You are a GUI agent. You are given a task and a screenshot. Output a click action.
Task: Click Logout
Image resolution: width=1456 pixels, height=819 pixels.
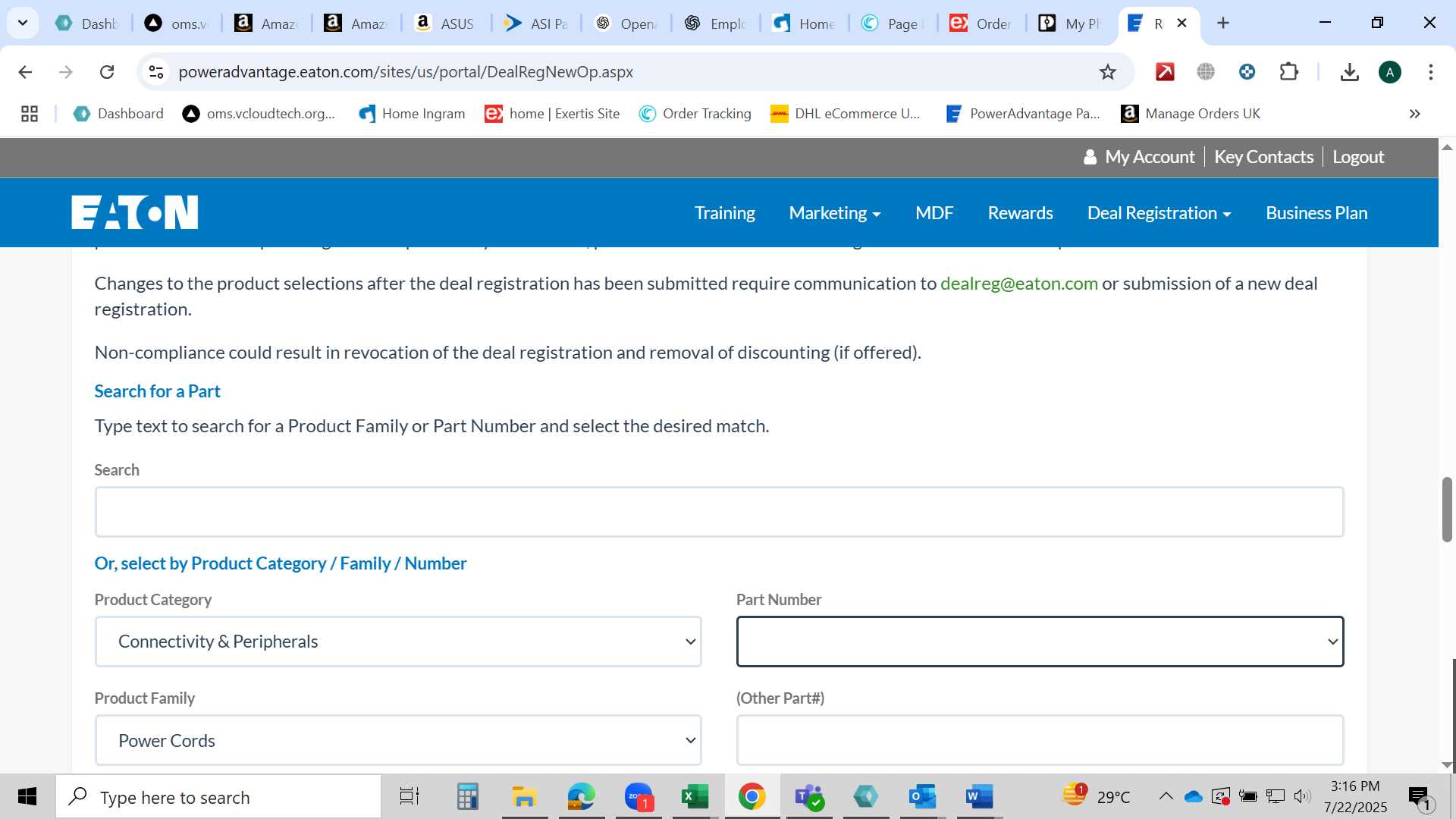click(1358, 157)
